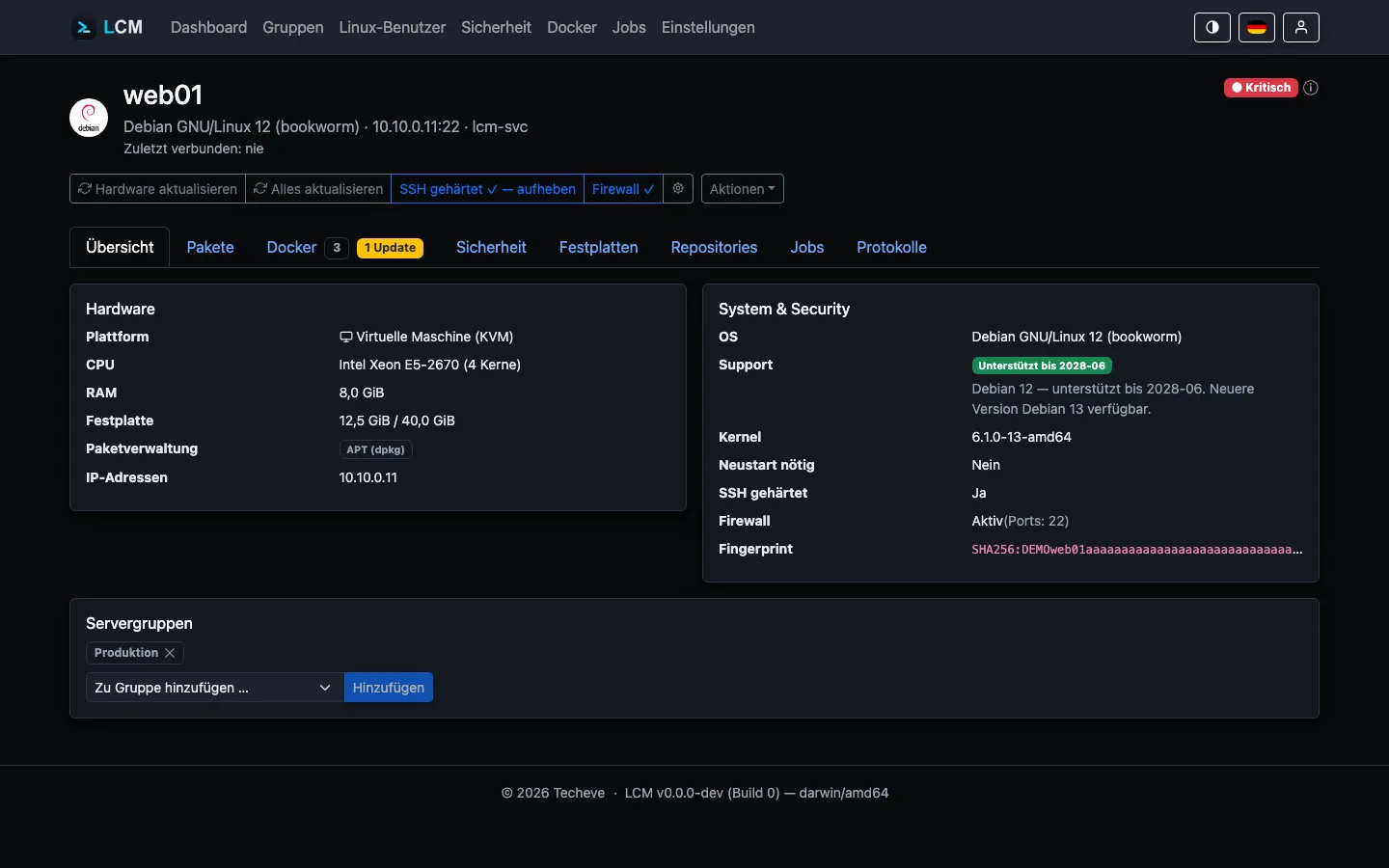Open Linux-Benutzer in the navigation
Screen dimensions: 1389x868
pyautogui.click(x=393, y=27)
